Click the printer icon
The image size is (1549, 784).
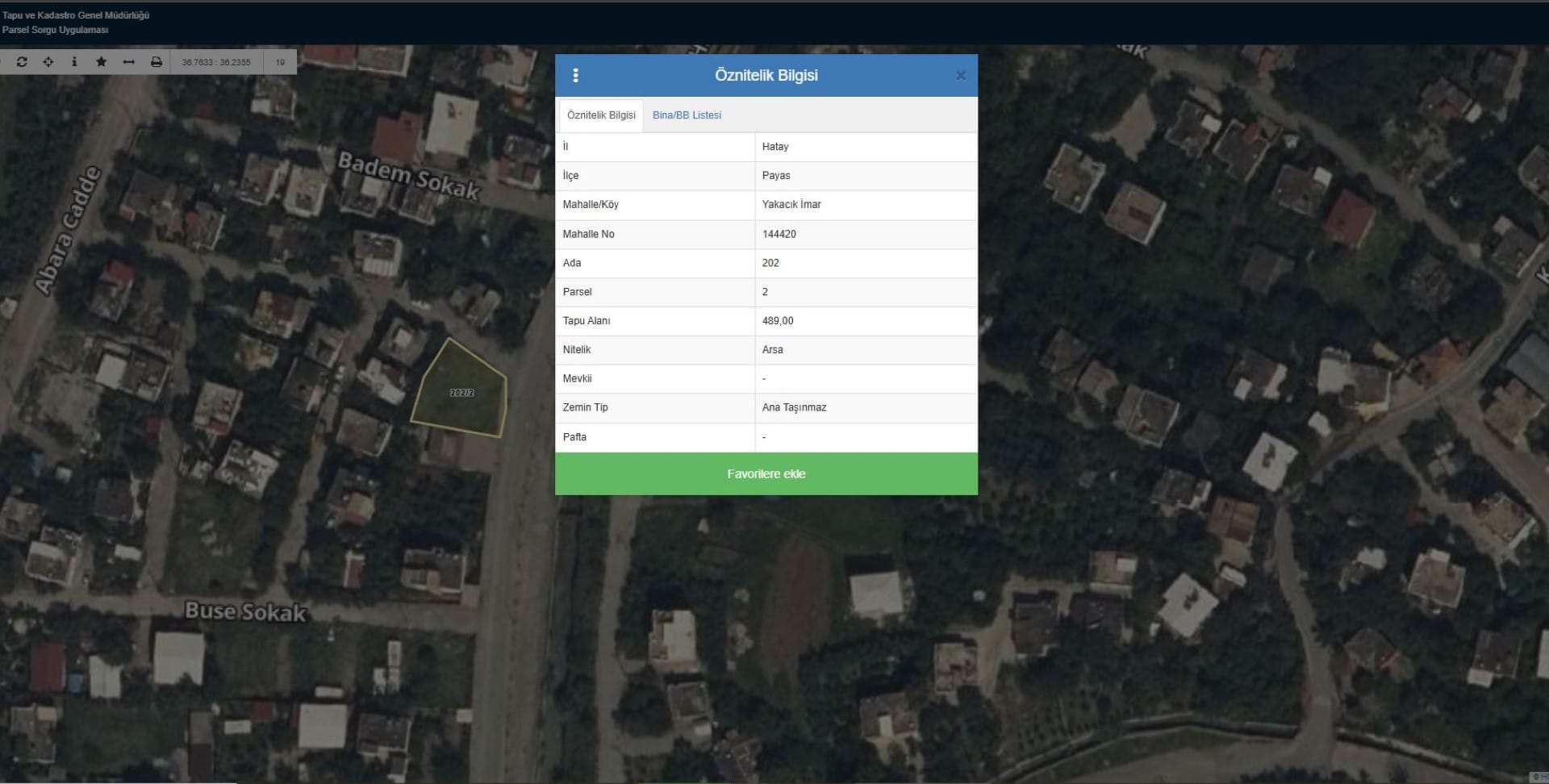point(157,62)
